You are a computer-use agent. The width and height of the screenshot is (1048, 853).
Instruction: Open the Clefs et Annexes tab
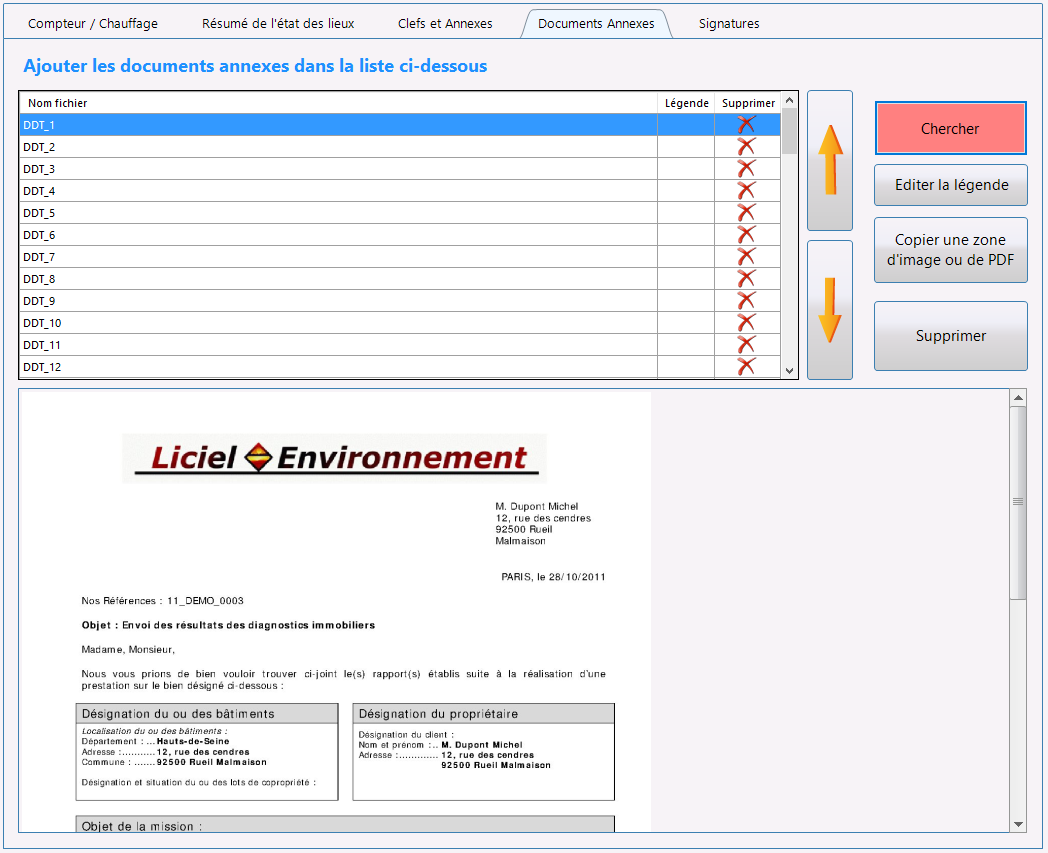pos(445,23)
